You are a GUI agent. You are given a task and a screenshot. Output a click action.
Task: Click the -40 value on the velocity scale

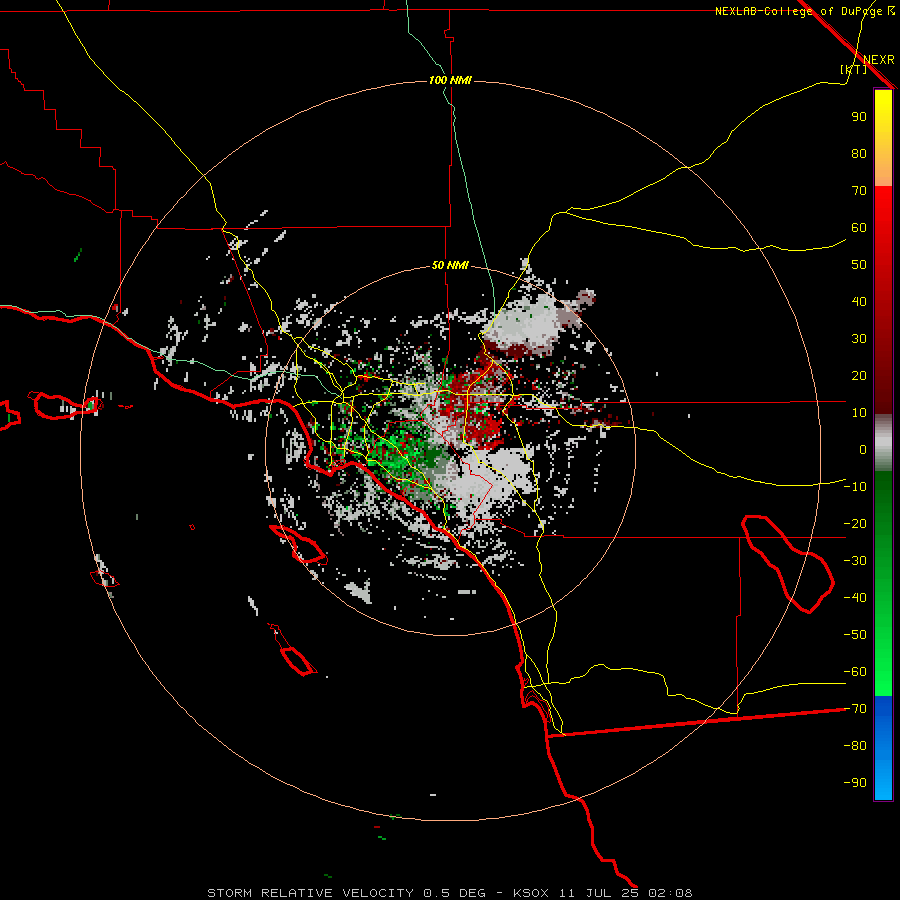tap(855, 598)
